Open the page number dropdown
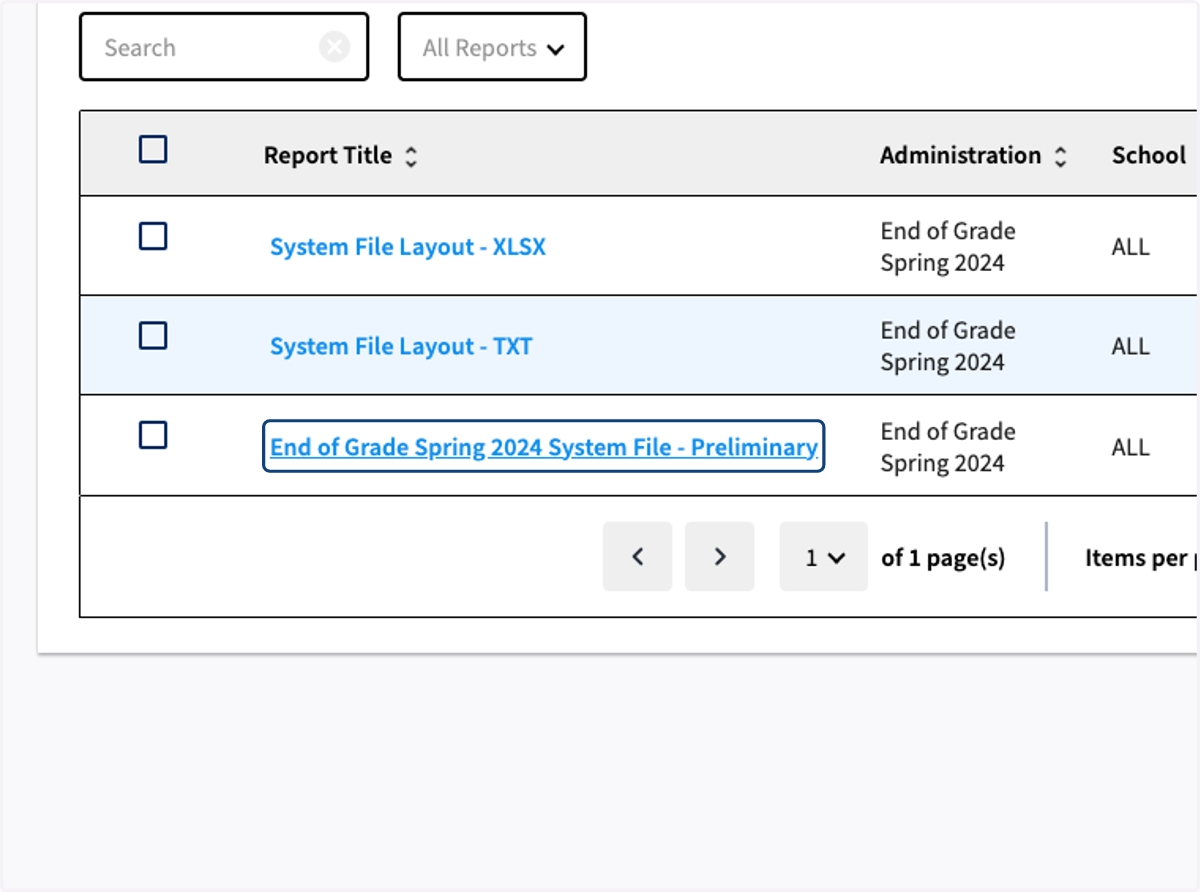 824,557
